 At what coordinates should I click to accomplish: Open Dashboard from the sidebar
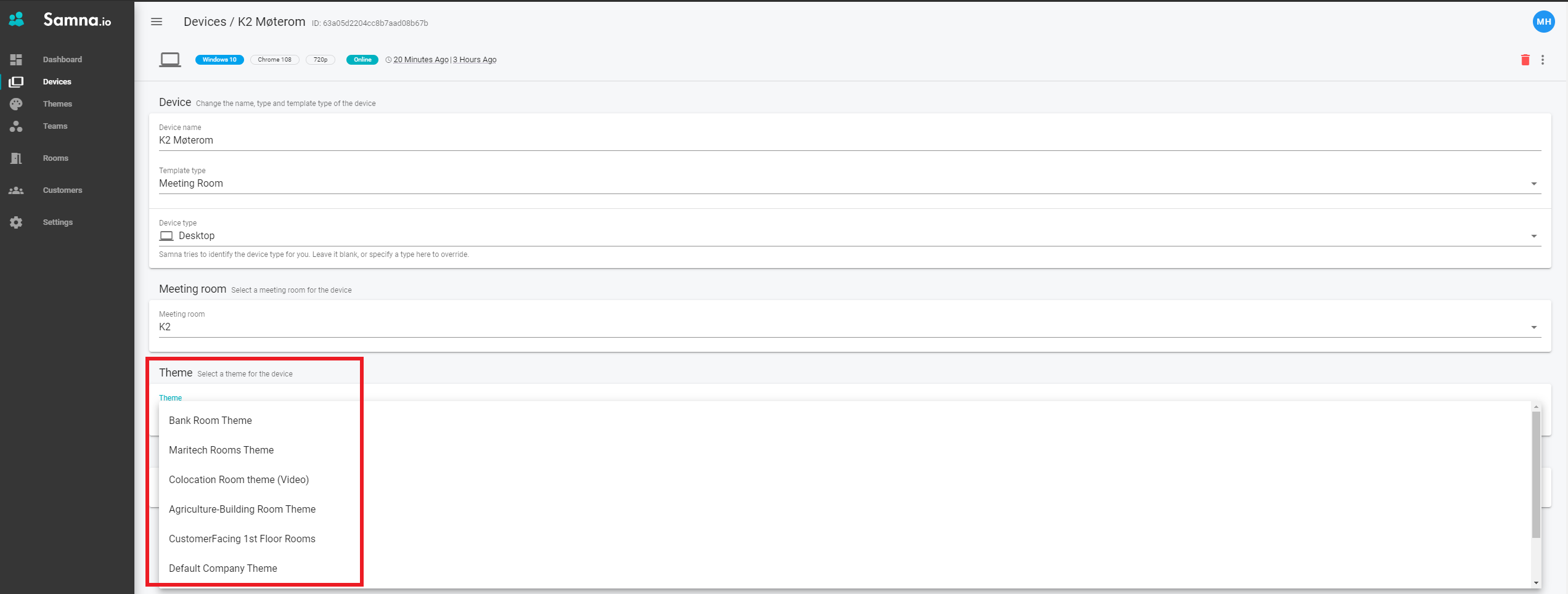pos(62,60)
